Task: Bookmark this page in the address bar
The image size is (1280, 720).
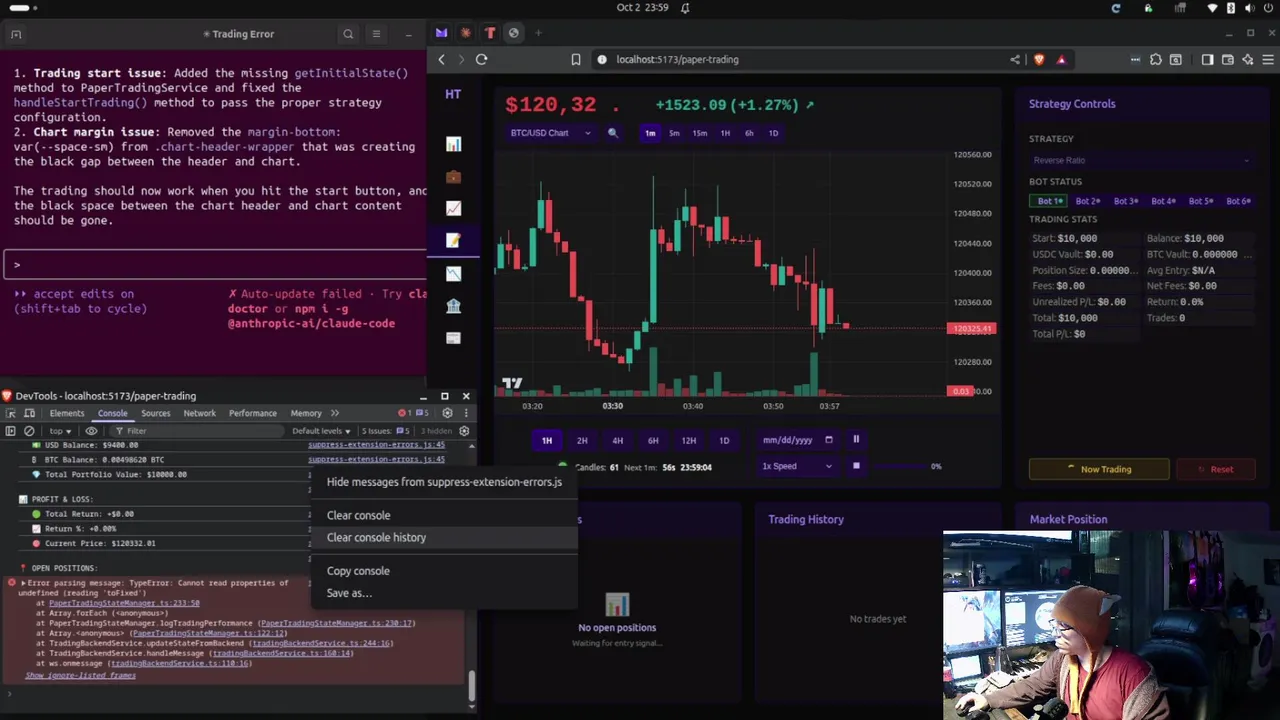Action: 576,59
